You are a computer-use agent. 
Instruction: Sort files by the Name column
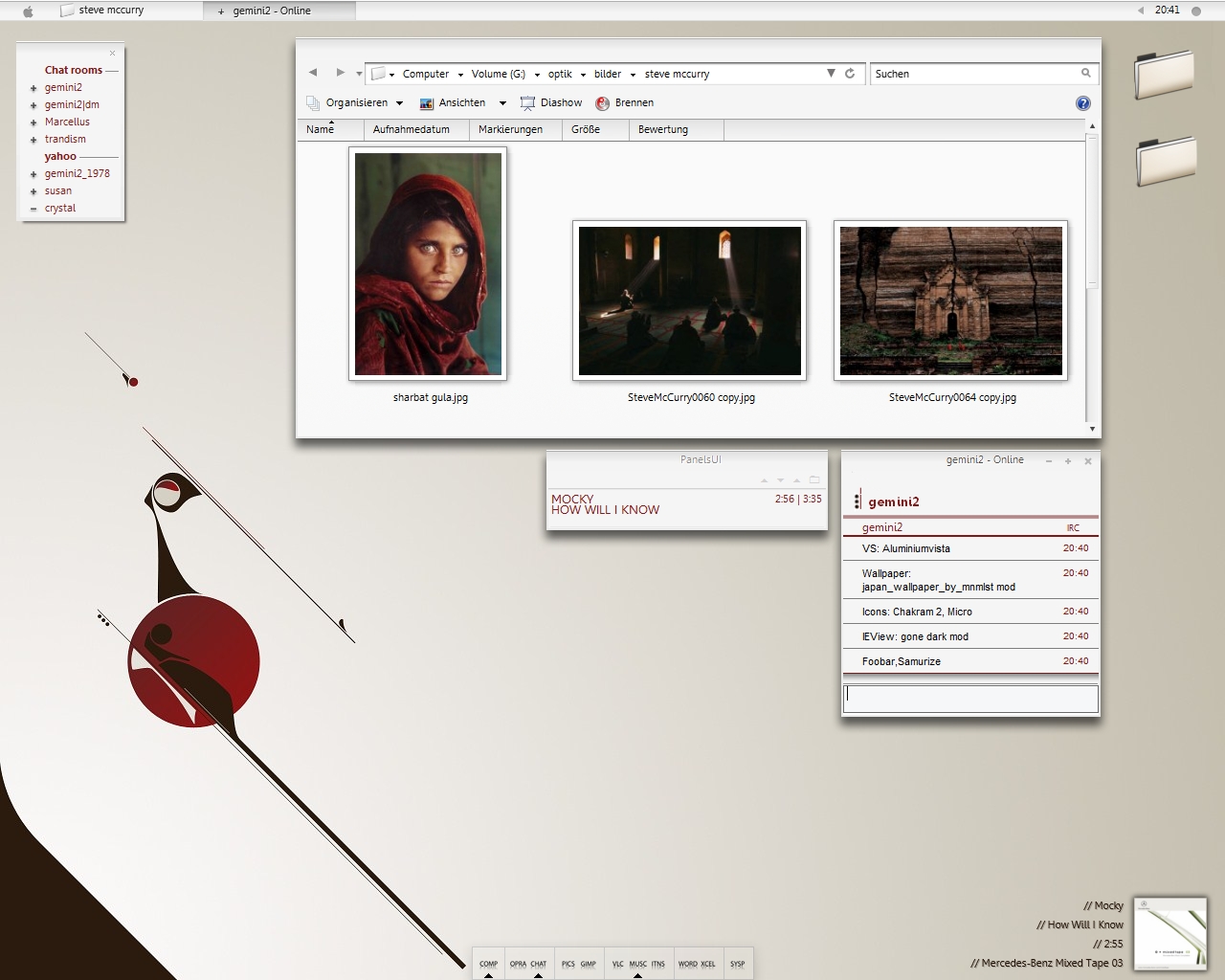point(330,129)
